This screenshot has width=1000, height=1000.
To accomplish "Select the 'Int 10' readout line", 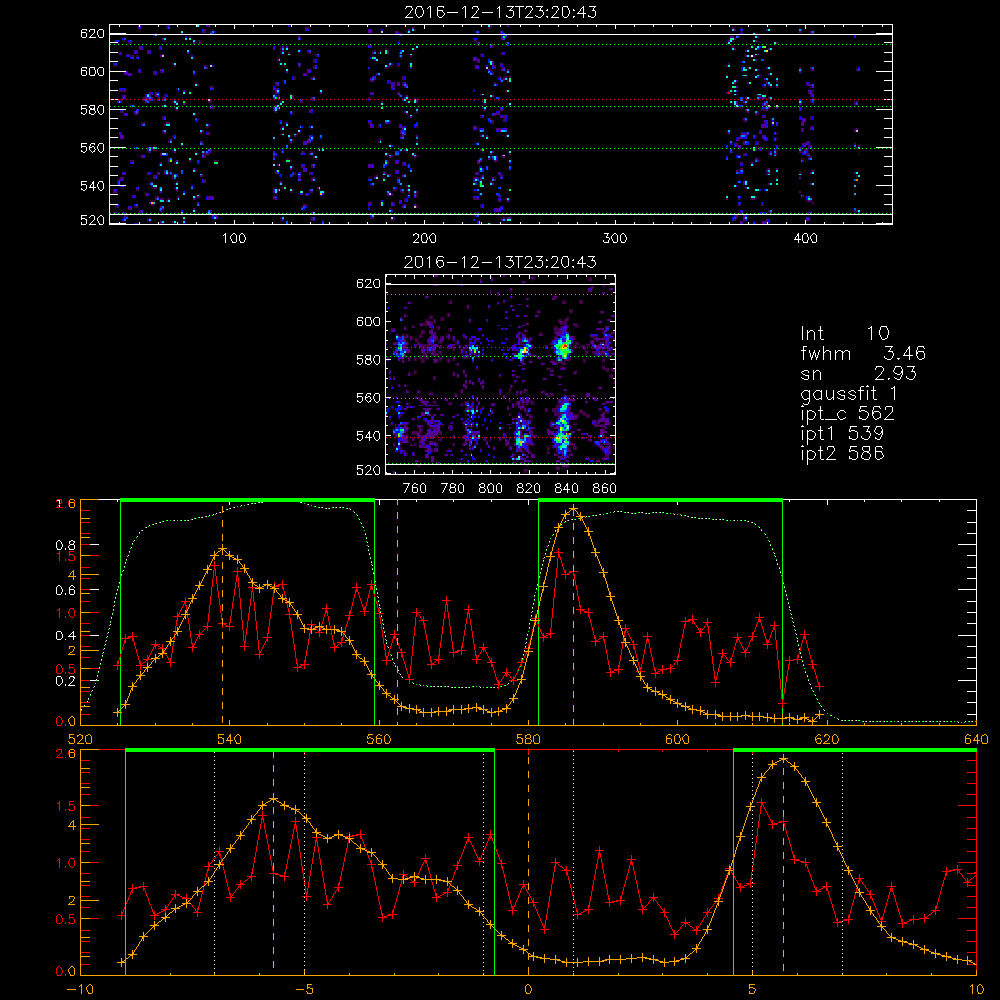I will (845, 333).
